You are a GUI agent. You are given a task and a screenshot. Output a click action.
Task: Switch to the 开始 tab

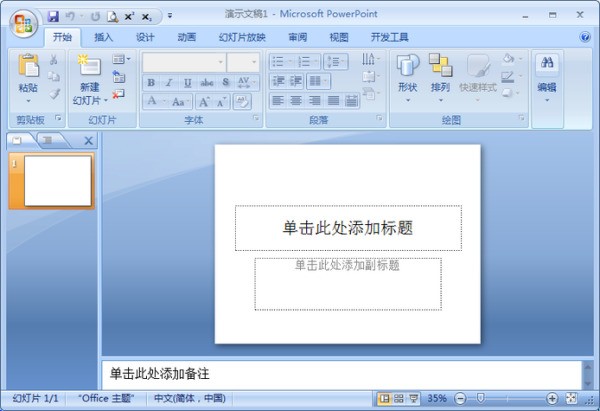(x=62, y=37)
